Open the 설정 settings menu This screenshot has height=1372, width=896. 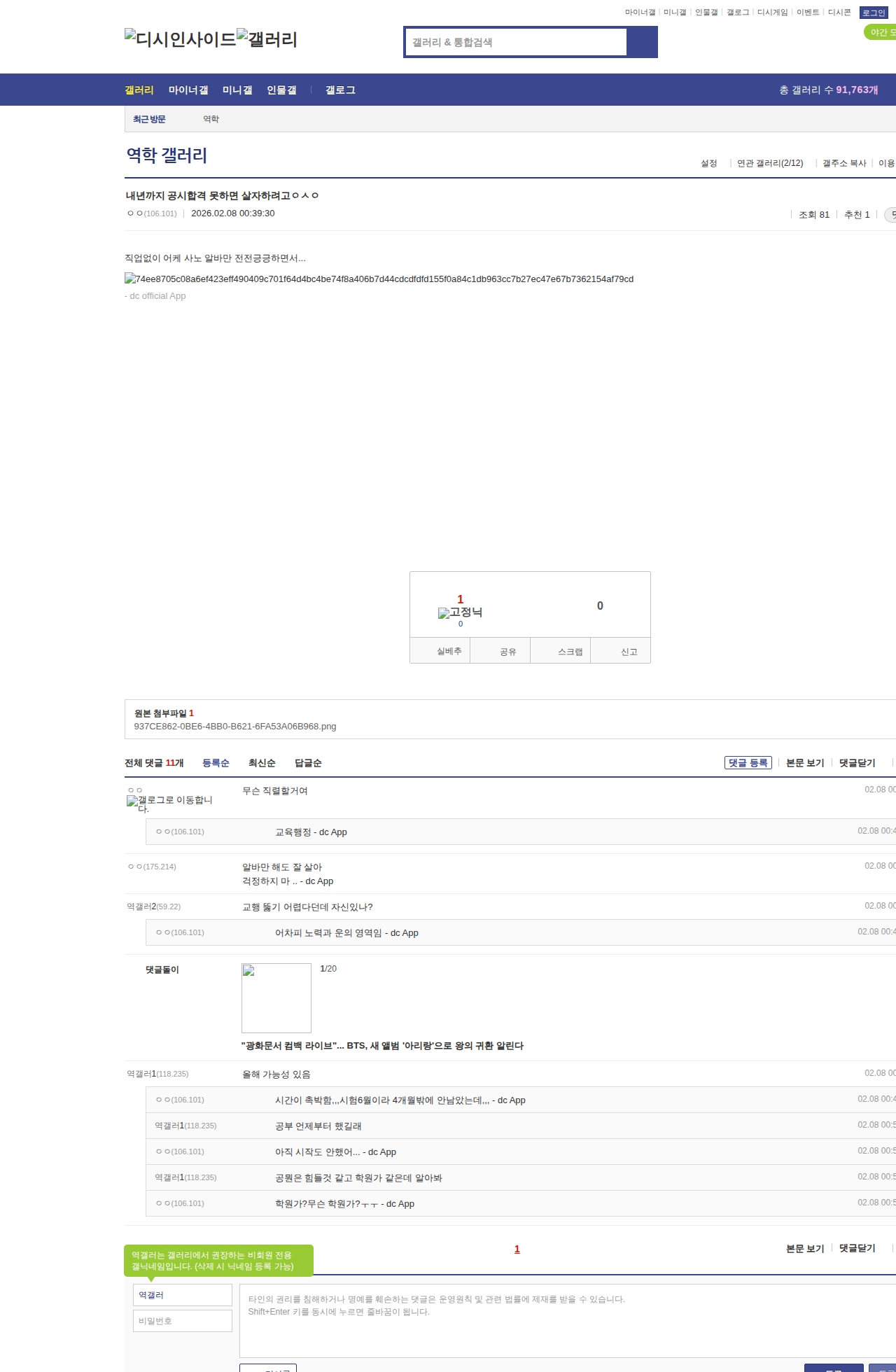pos(709,163)
